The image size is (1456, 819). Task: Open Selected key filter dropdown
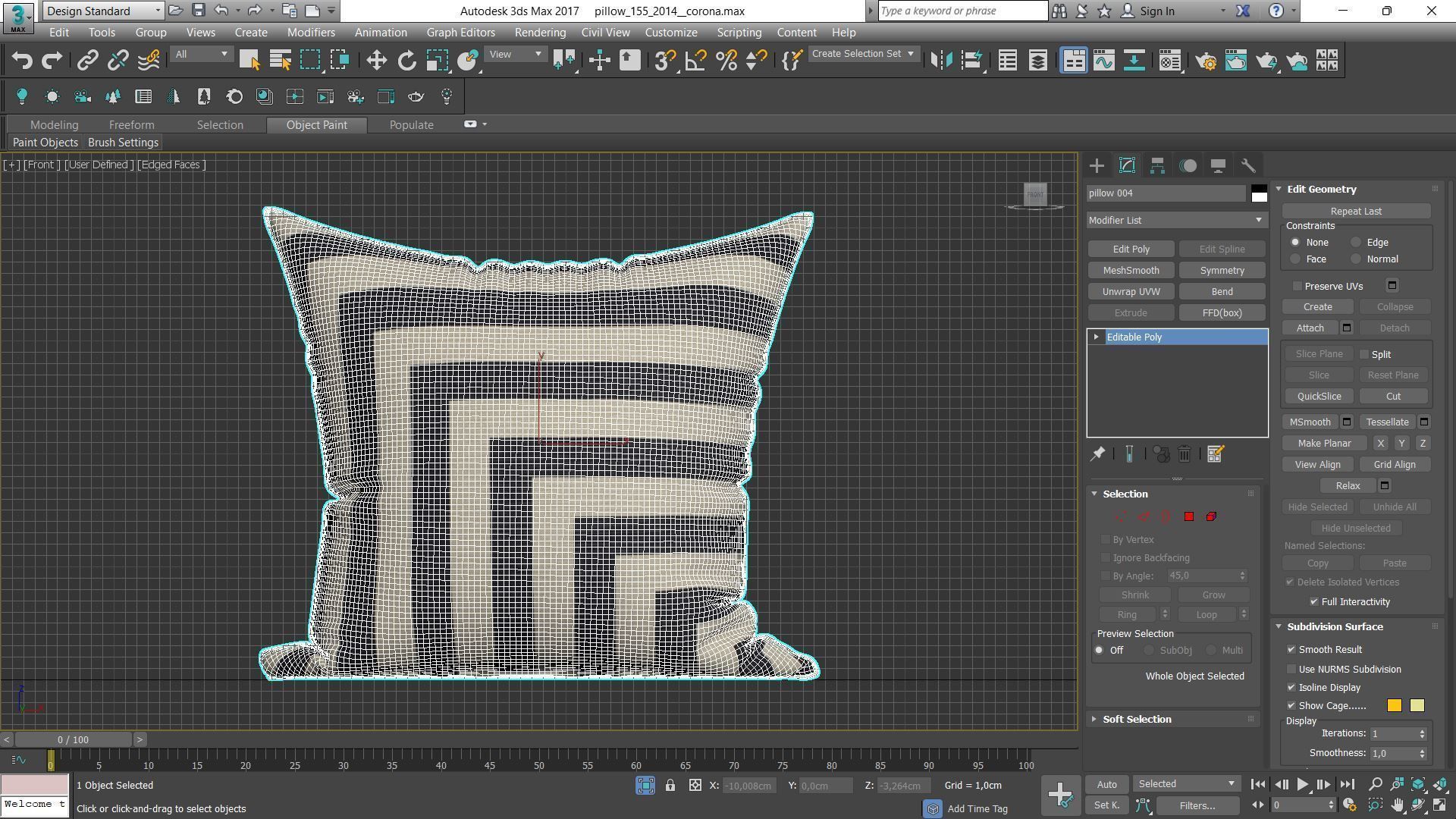tap(1186, 784)
